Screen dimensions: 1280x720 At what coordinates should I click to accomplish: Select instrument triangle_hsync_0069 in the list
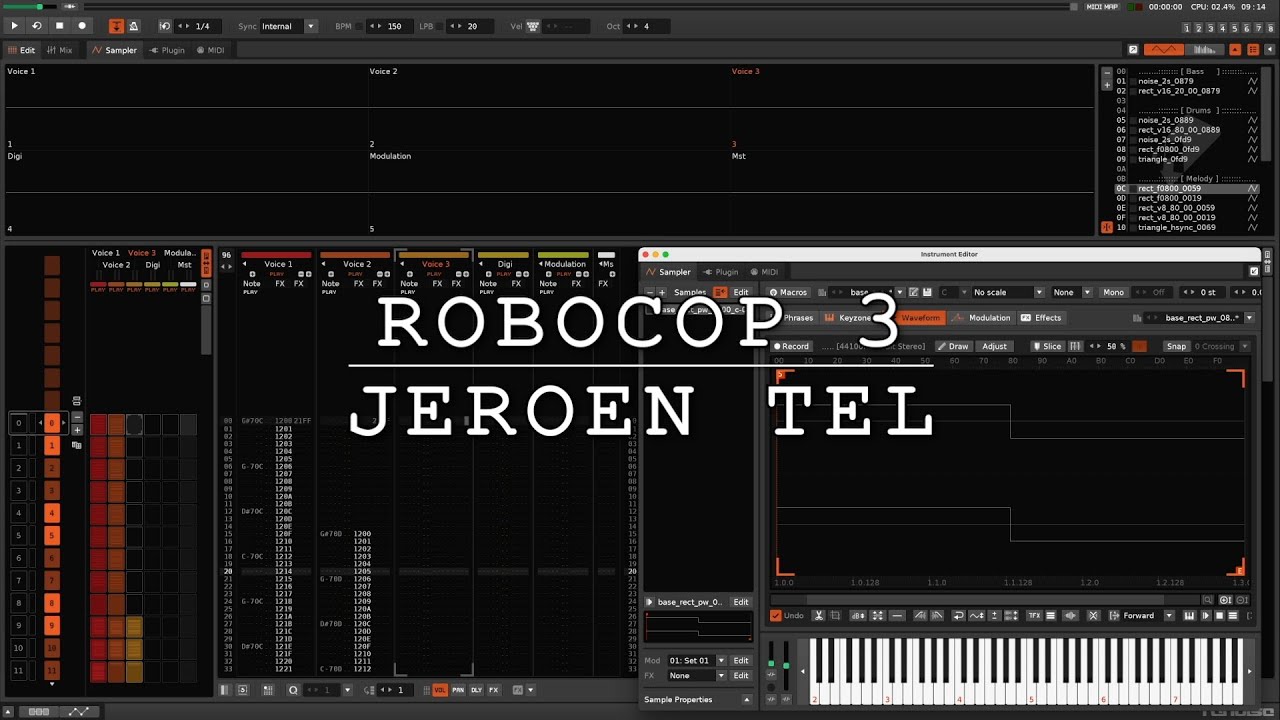tap(1186, 227)
